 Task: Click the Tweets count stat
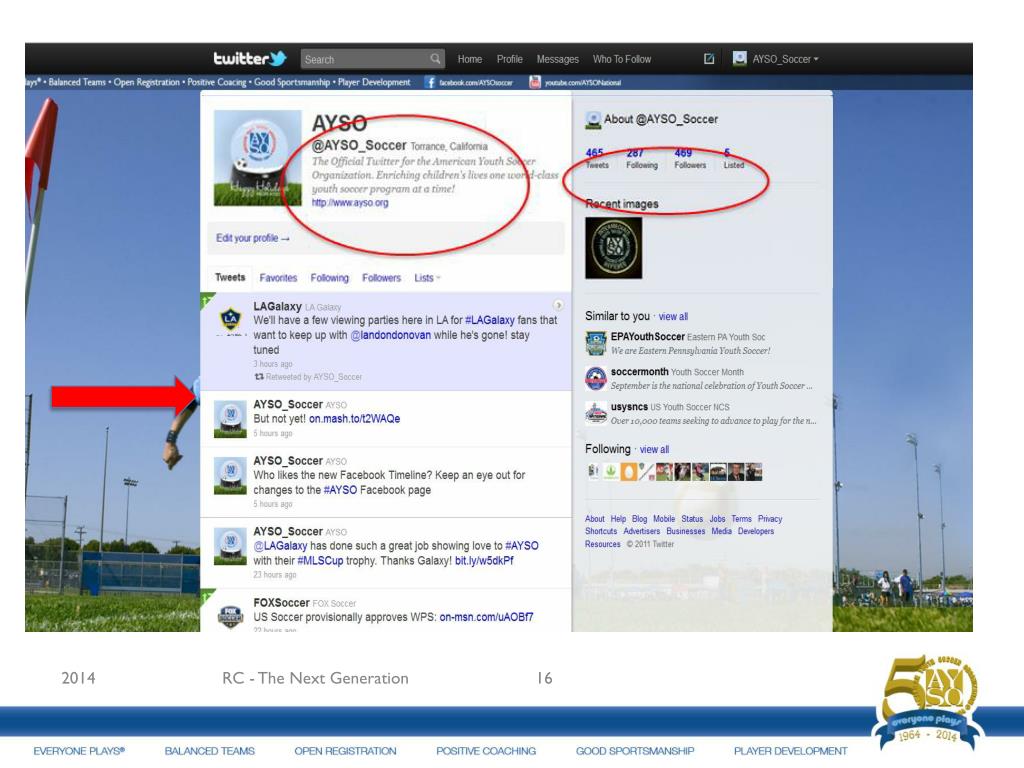(x=597, y=158)
